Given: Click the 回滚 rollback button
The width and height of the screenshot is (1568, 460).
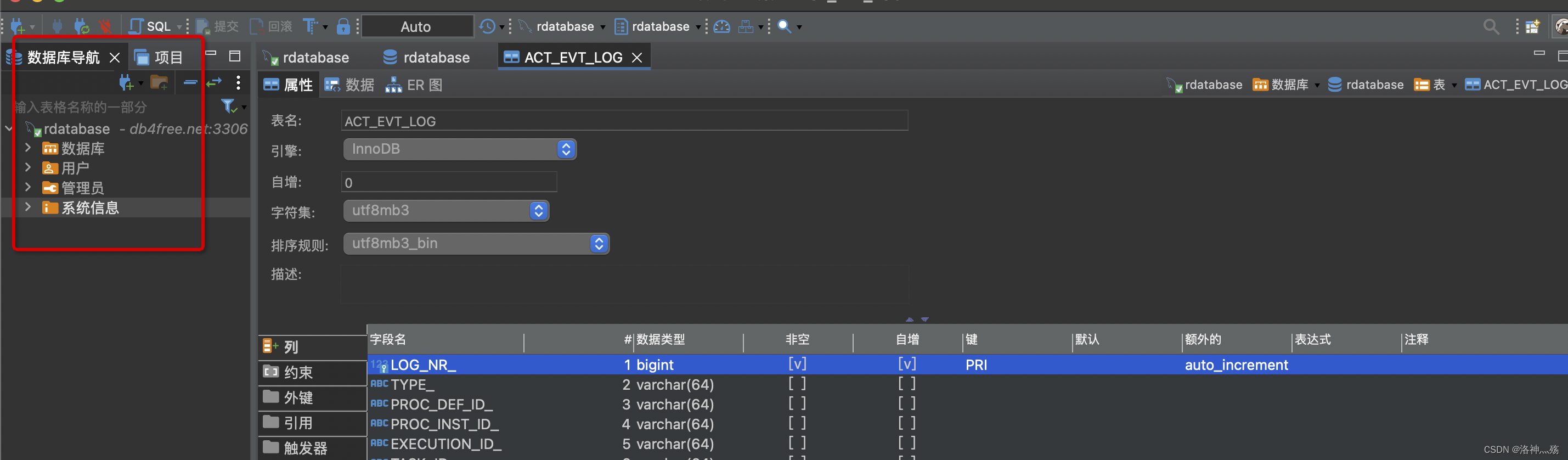Looking at the screenshot, I should [272, 26].
